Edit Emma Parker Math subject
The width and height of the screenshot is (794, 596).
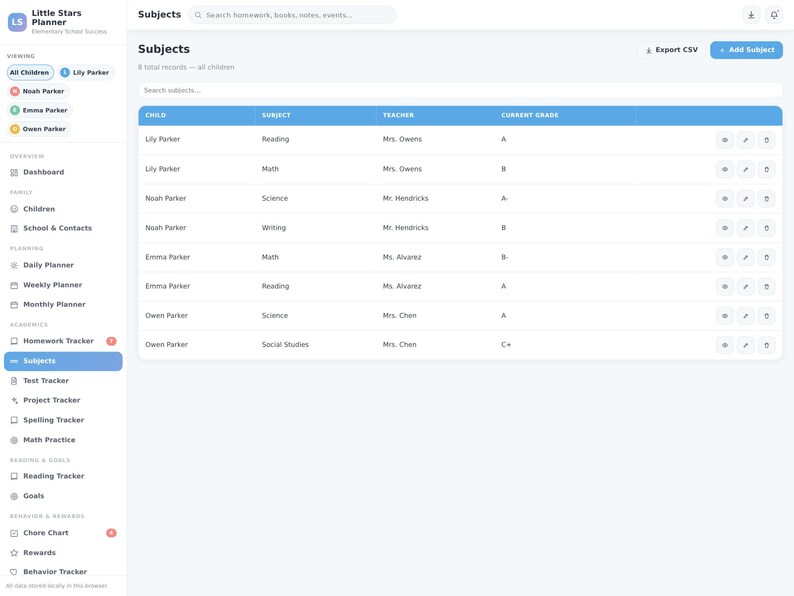(745, 258)
